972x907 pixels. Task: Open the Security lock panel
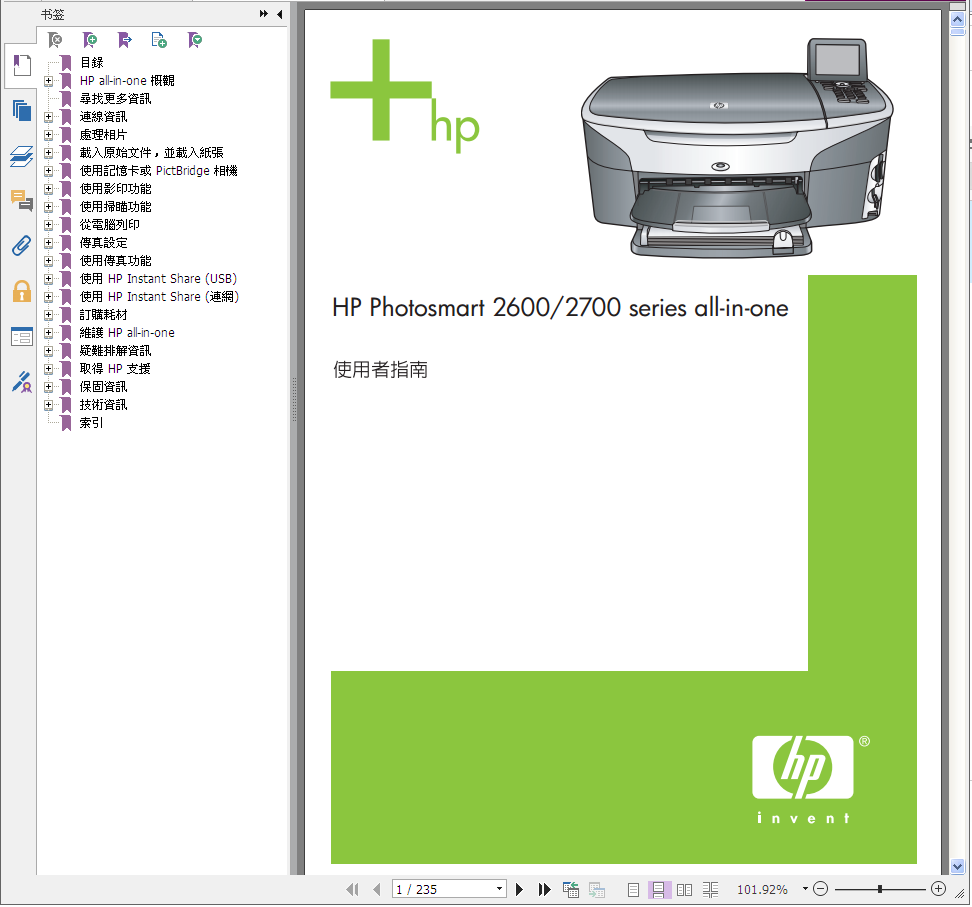[x=22, y=291]
